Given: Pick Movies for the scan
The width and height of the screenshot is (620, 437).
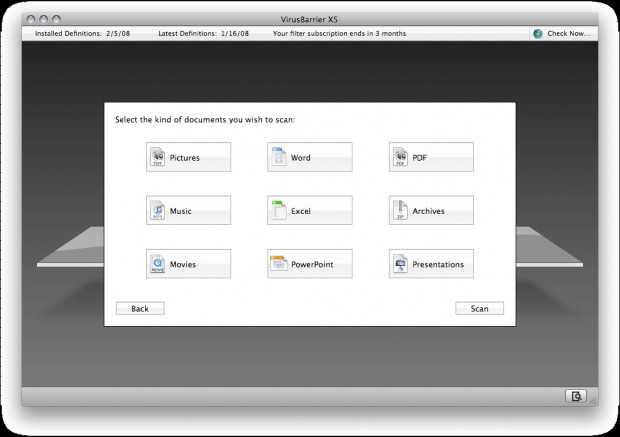Looking at the screenshot, I should pyautogui.click(x=188, y=264).
